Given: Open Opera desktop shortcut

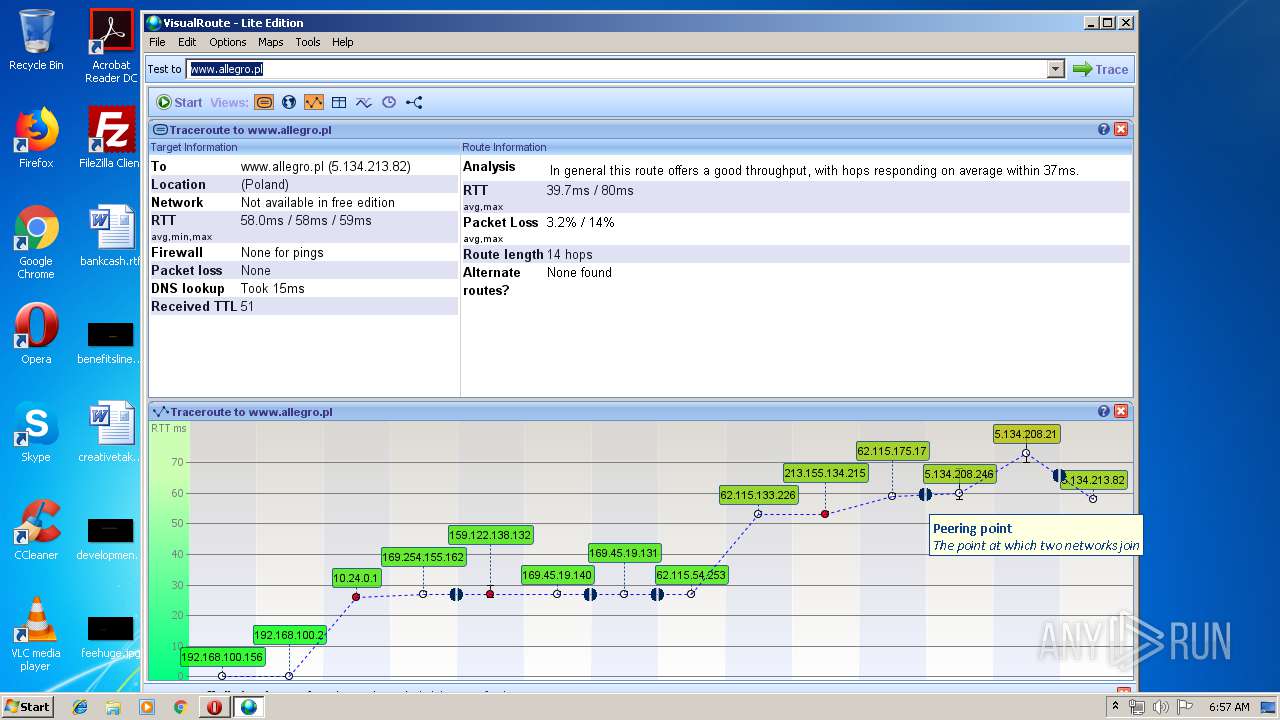Looking at the screenshot, I should click(x=36, y=334).
